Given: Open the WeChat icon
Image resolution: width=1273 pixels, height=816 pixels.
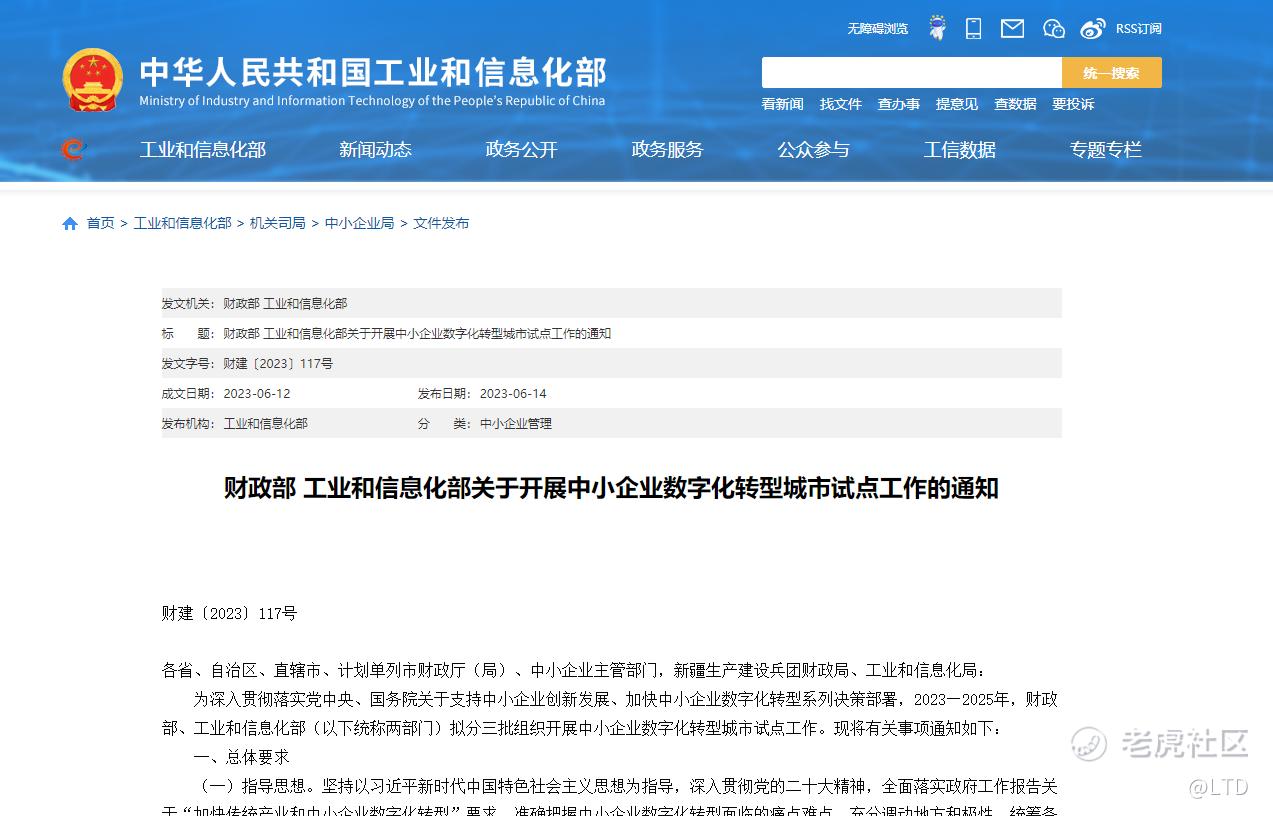Looking at the screenshot, I should click(x=1053, y=28).
